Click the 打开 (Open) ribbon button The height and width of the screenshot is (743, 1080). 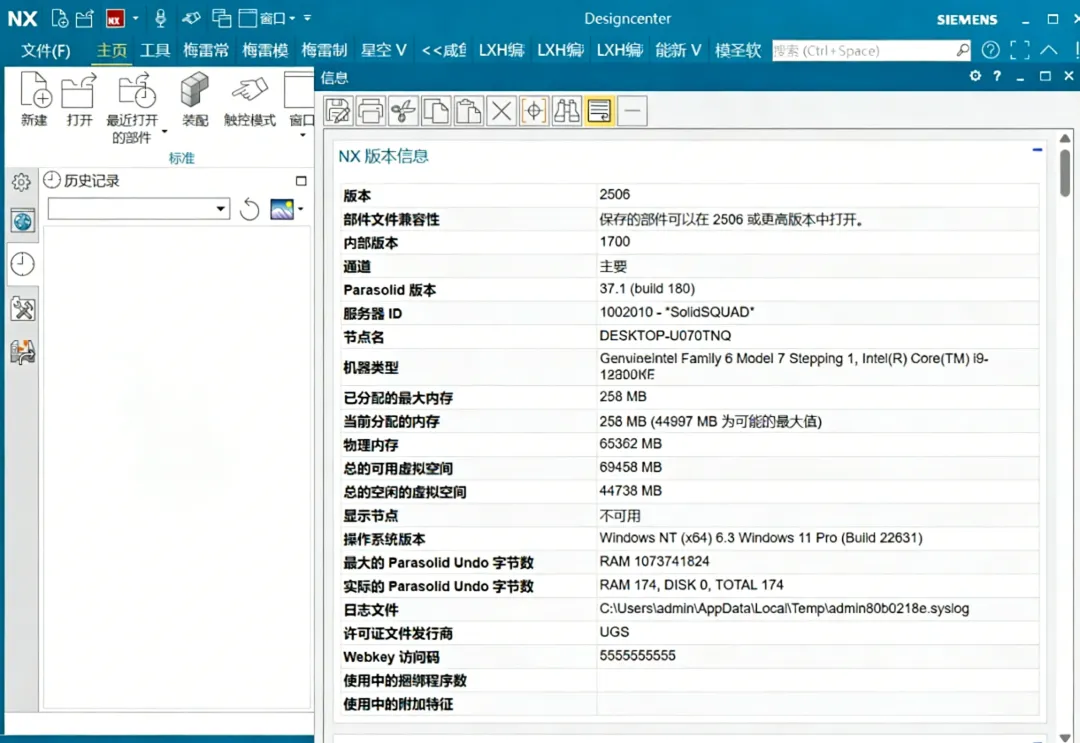click(x=79, y=98)
